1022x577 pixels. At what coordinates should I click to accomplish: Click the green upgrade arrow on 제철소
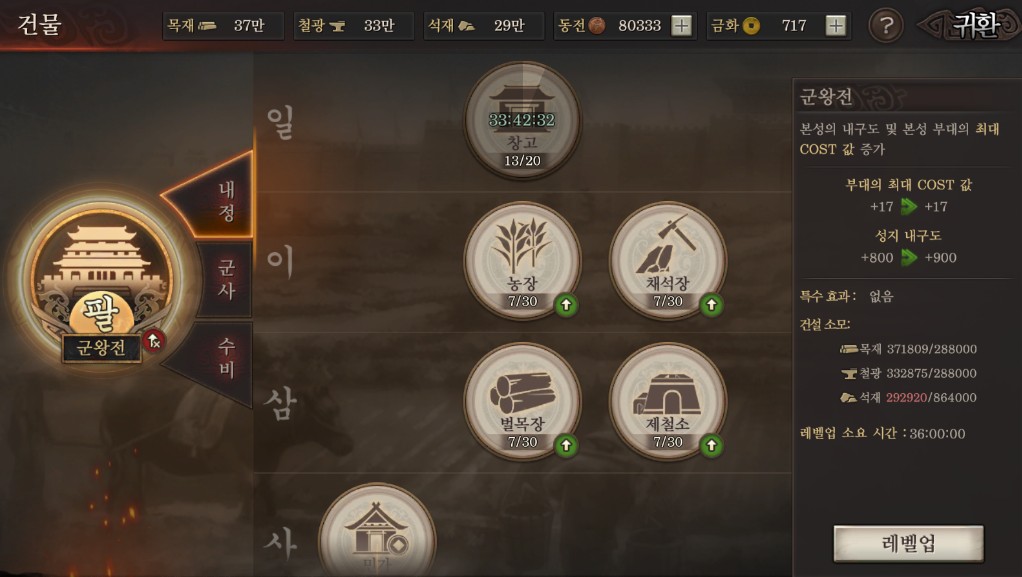tap(711, 445)
